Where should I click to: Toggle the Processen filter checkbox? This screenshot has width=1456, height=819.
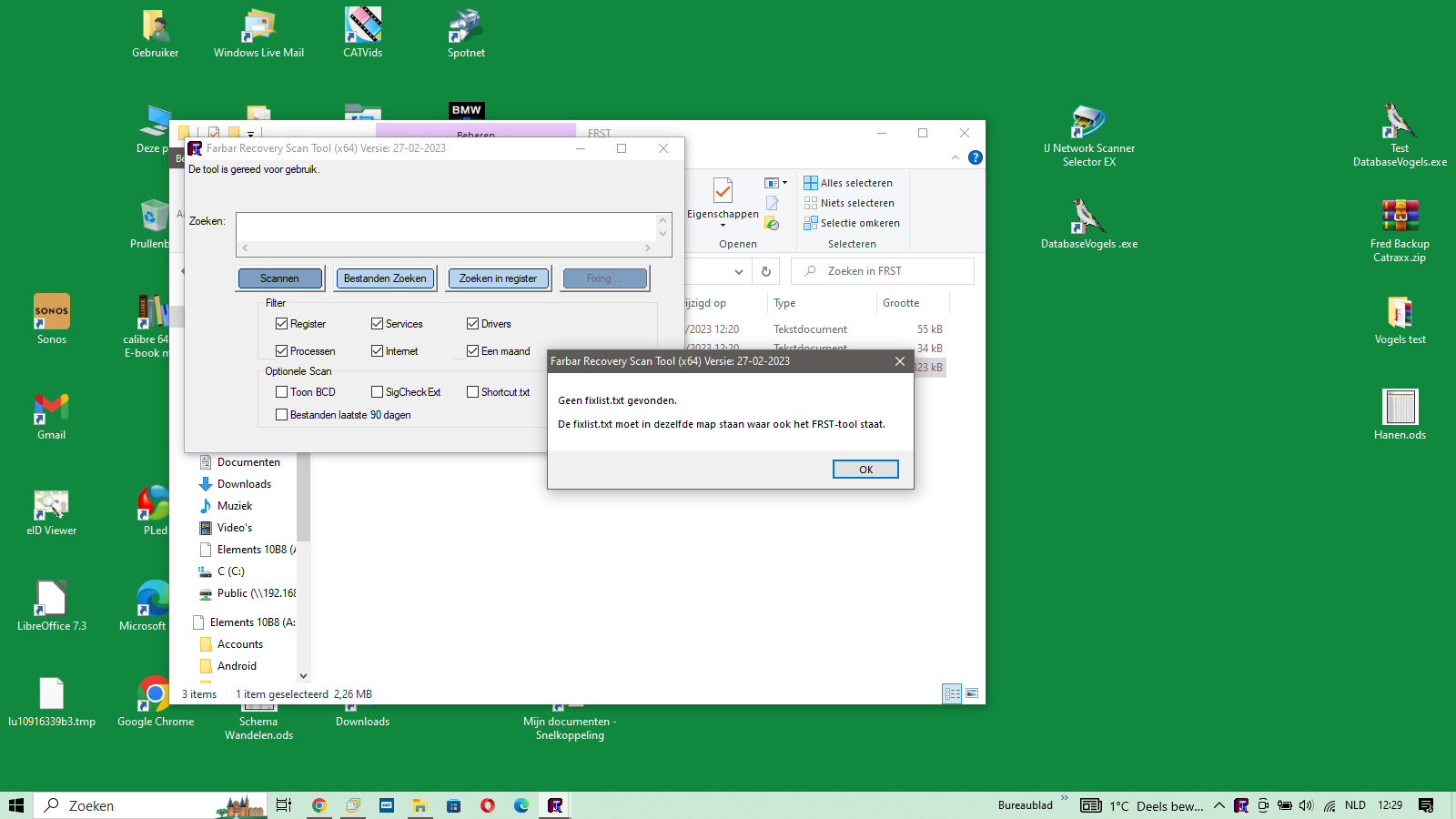tap(282, 351)
